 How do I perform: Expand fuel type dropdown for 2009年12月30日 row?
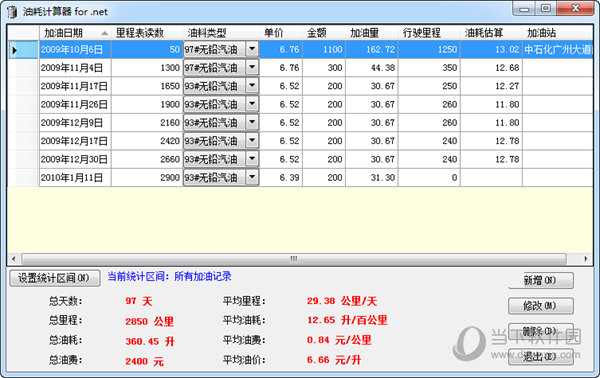point(252,159)
